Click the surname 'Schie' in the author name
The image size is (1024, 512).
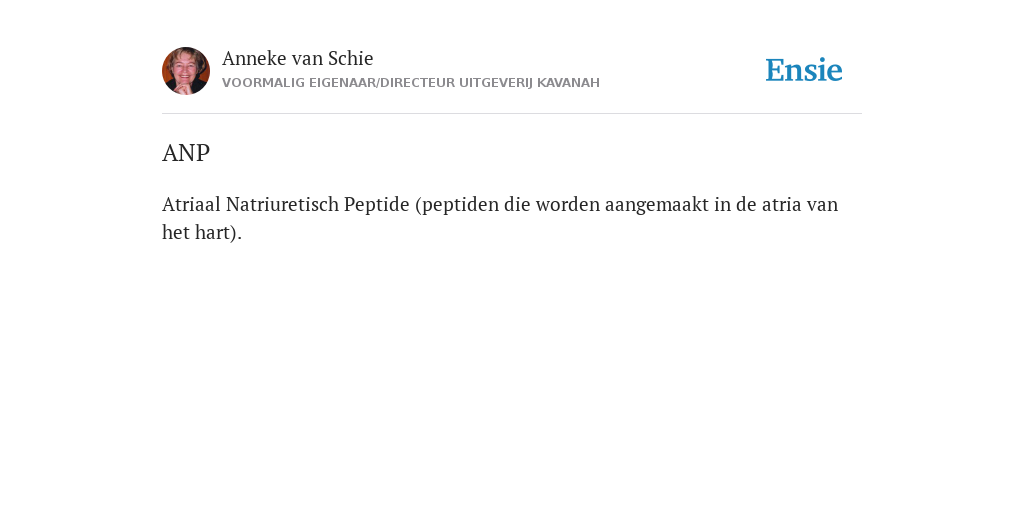[x=351, y=58]
